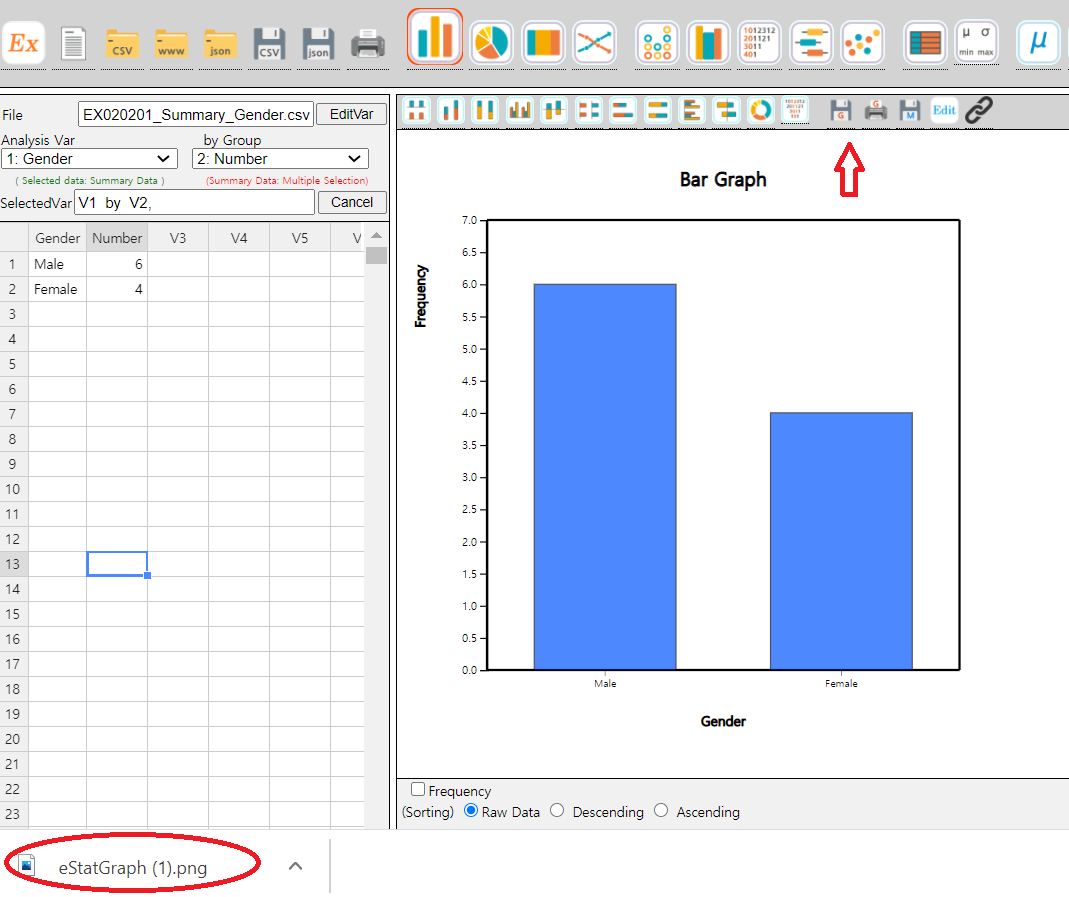Viewport: 1069px width, 897px height.
Task: Click the V3 column header
Action: coord(178,238)
